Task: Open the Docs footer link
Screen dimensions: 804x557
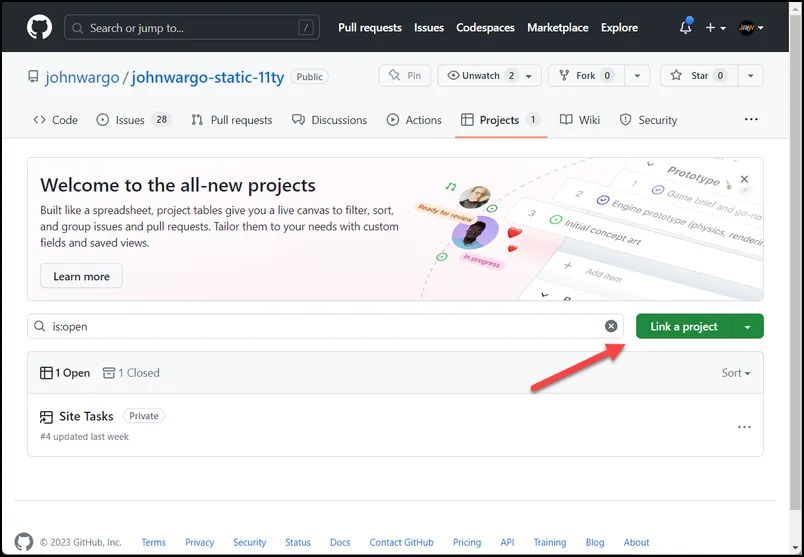Action: tap(340, 542)
